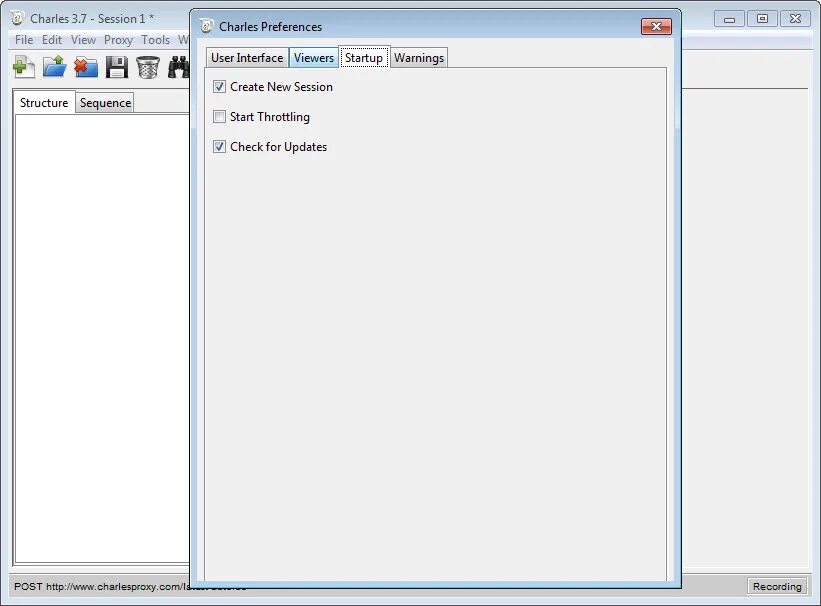The height and width of the screenshot is (606, 821).
Task: Switch to the Structure tab in the main window
Action: pos(44,103)
